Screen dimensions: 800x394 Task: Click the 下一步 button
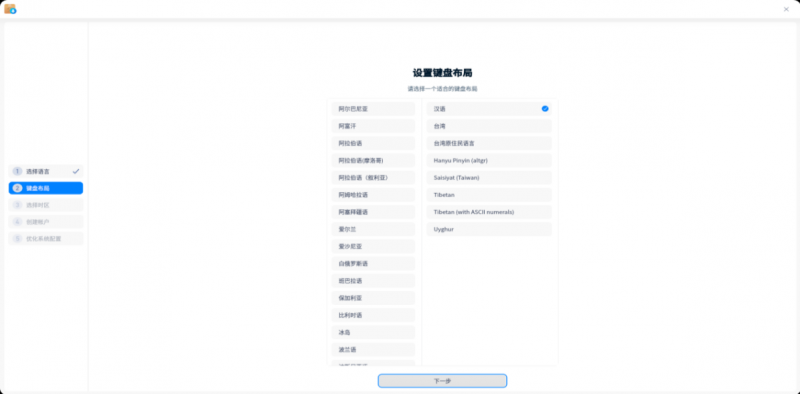[x=442, y=381]
